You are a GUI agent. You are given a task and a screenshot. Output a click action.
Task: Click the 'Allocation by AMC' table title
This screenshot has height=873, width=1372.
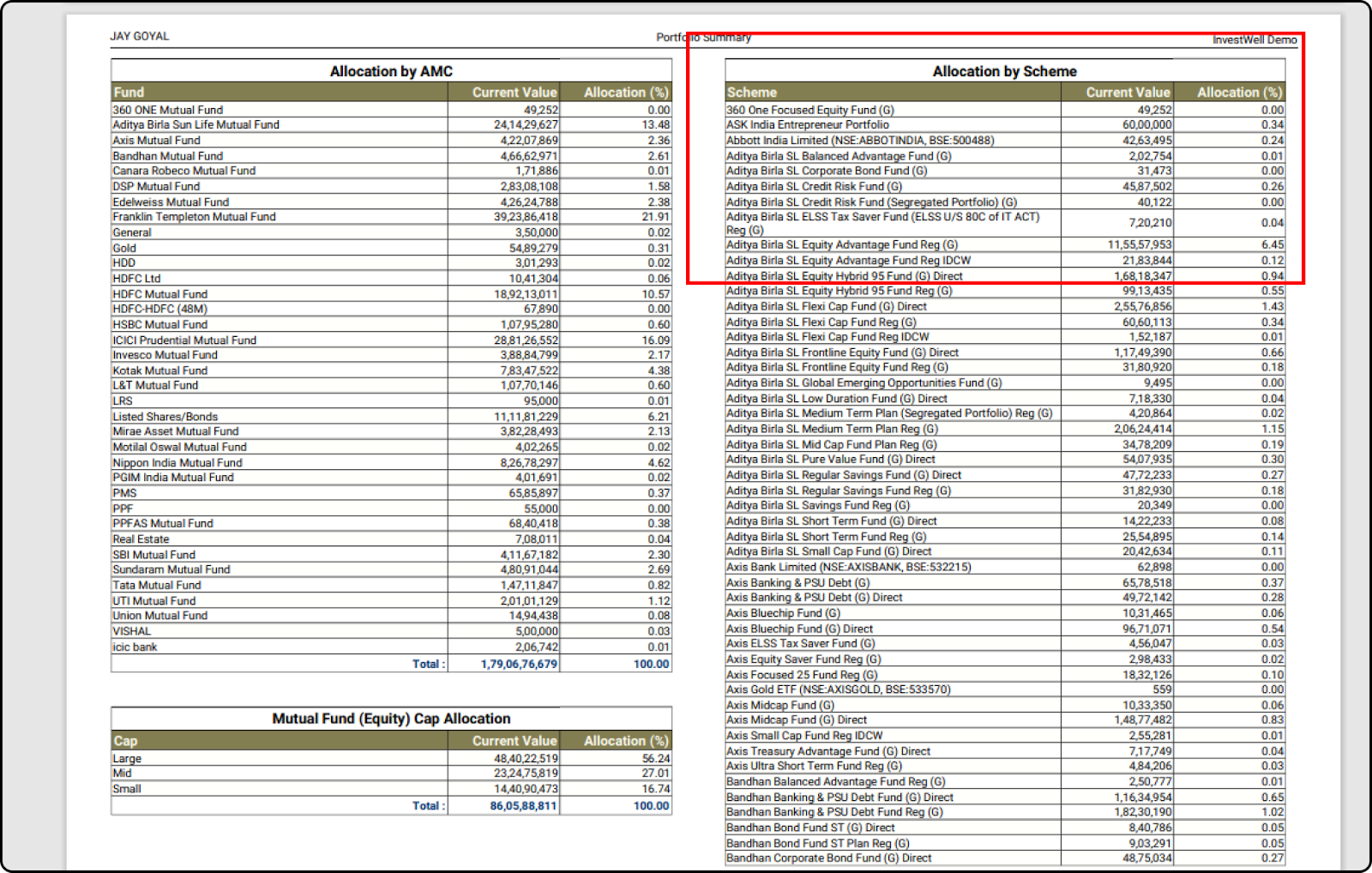pos(391,71)
